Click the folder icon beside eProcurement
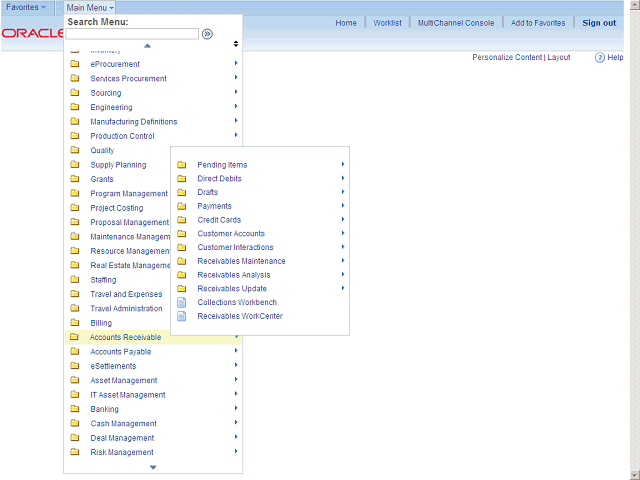The width and height of the screenshot is (640, 480). click(74, 64)
